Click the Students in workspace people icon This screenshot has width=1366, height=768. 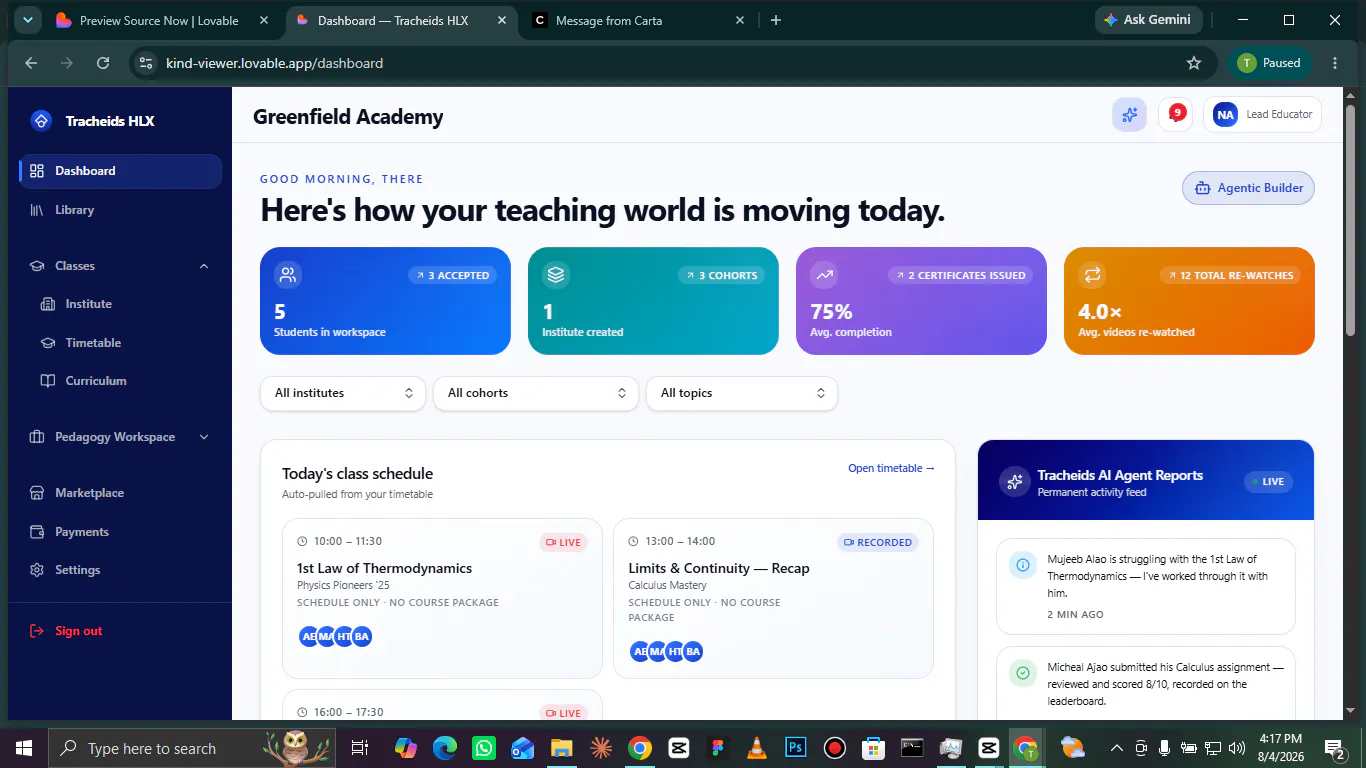(288, 274)
